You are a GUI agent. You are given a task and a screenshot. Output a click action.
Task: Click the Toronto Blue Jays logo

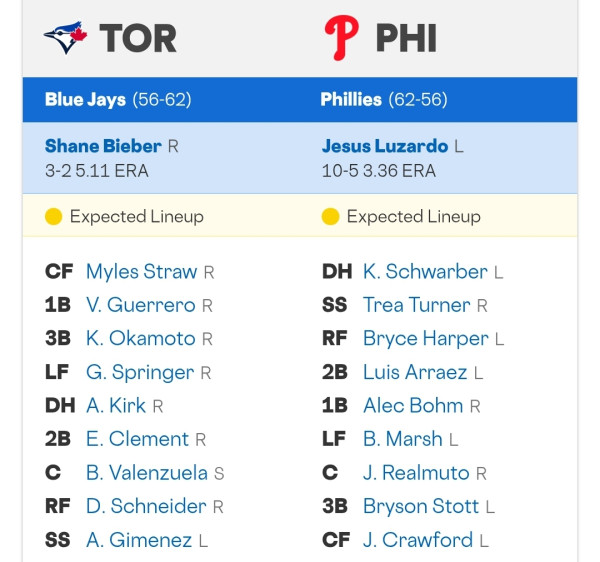[65, 37]
